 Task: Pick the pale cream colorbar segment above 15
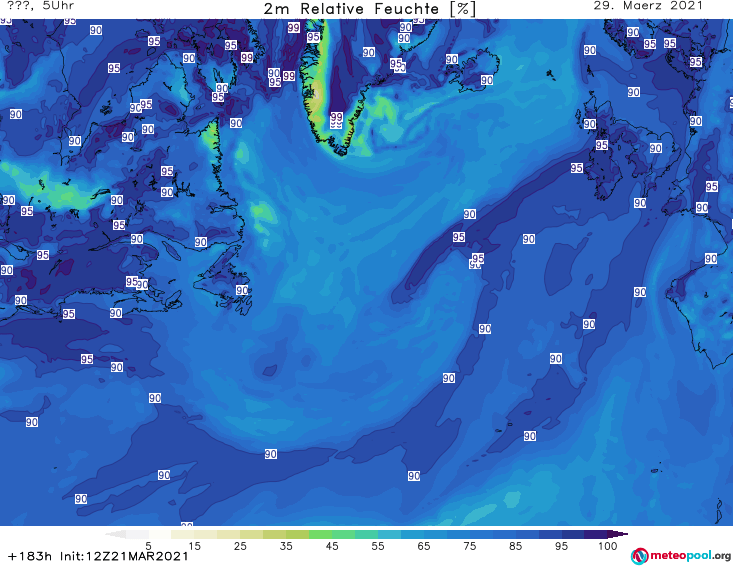pyautogui.click(x=183, y=534)
